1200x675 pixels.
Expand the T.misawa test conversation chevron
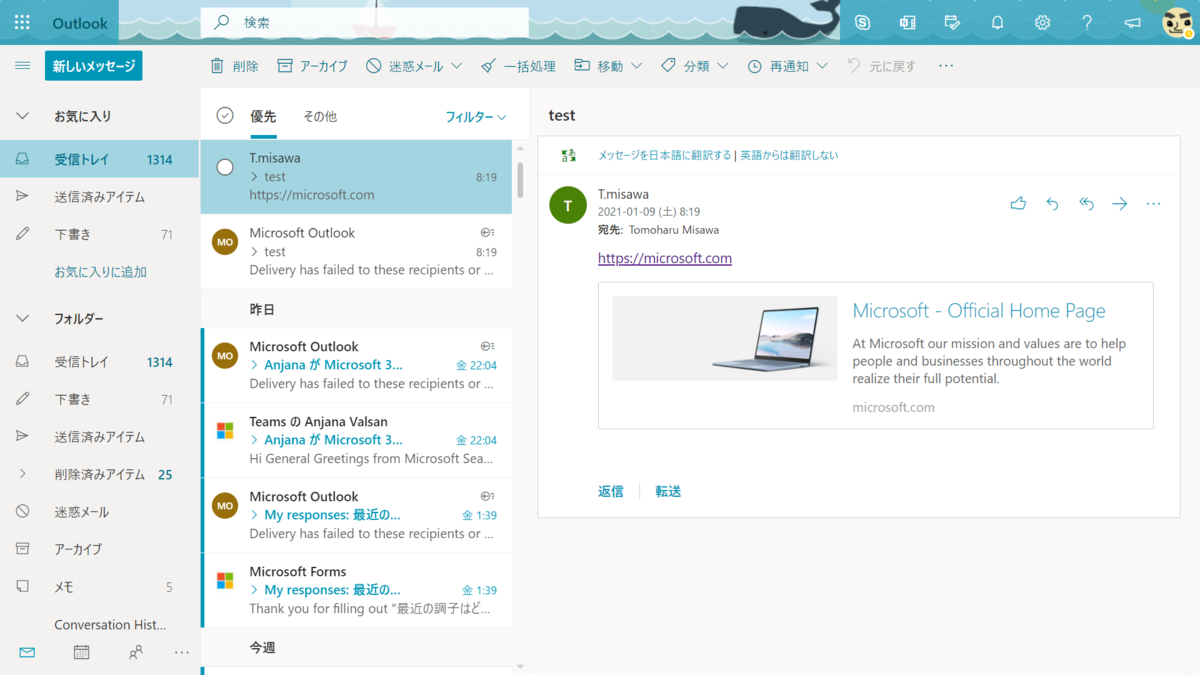[254, 177]
